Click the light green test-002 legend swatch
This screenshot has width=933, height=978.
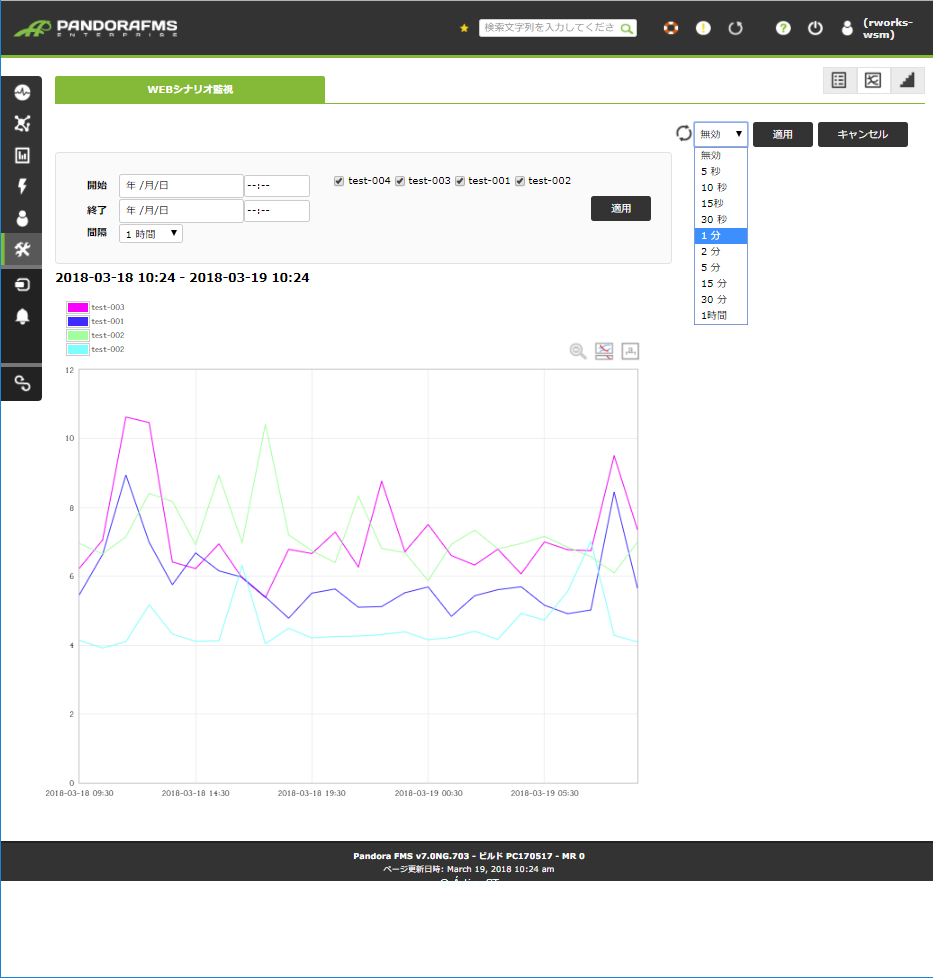78,336
